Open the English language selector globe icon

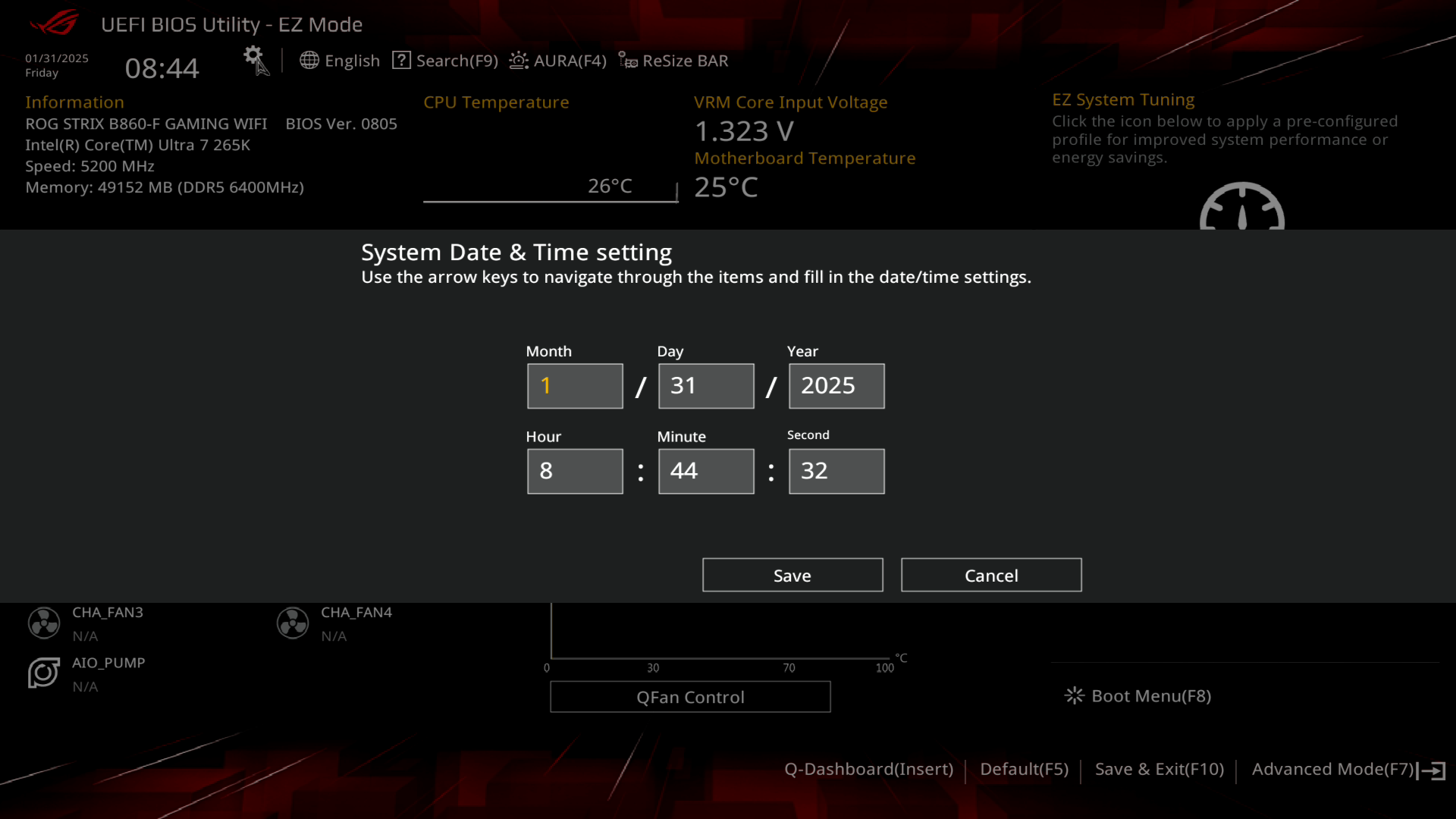point(309,61)
